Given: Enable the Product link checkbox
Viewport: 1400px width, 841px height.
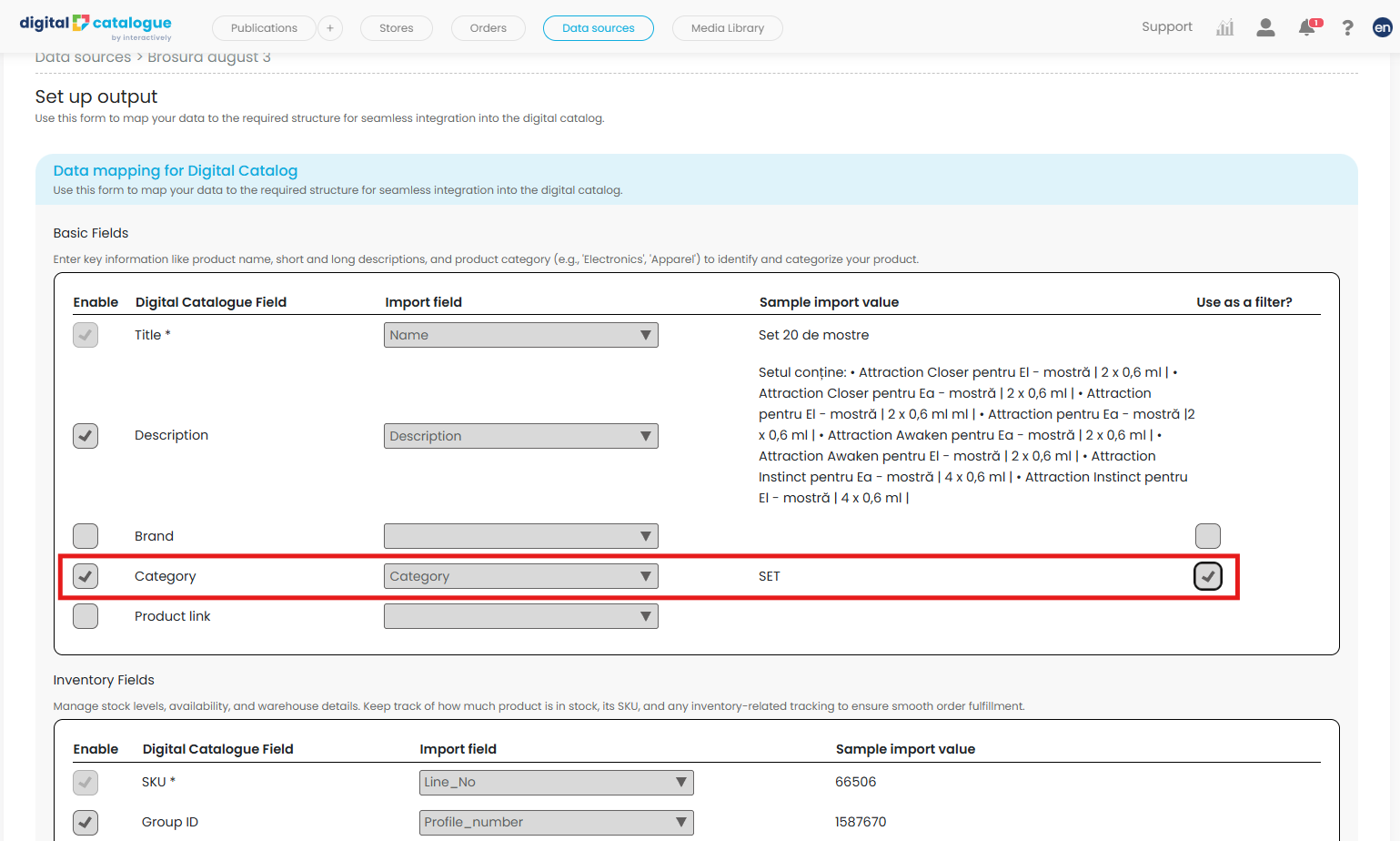Looking at the screenshot, I should pyautogui.click(x=86, y=616).
